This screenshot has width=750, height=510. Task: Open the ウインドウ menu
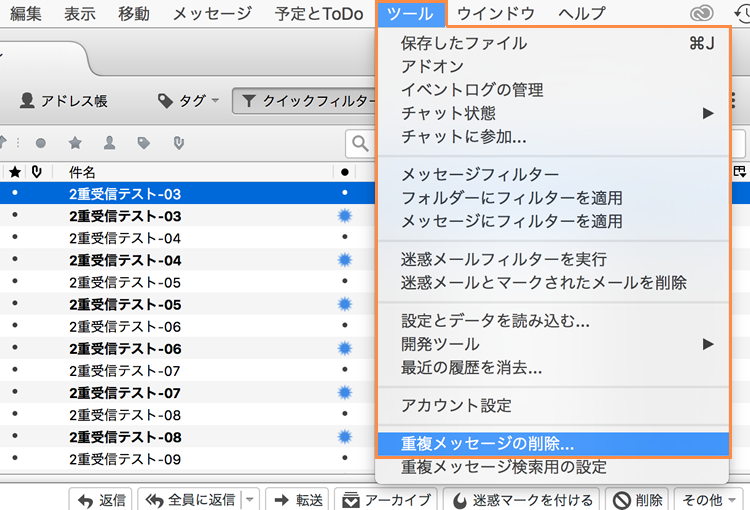click(496, 13)
